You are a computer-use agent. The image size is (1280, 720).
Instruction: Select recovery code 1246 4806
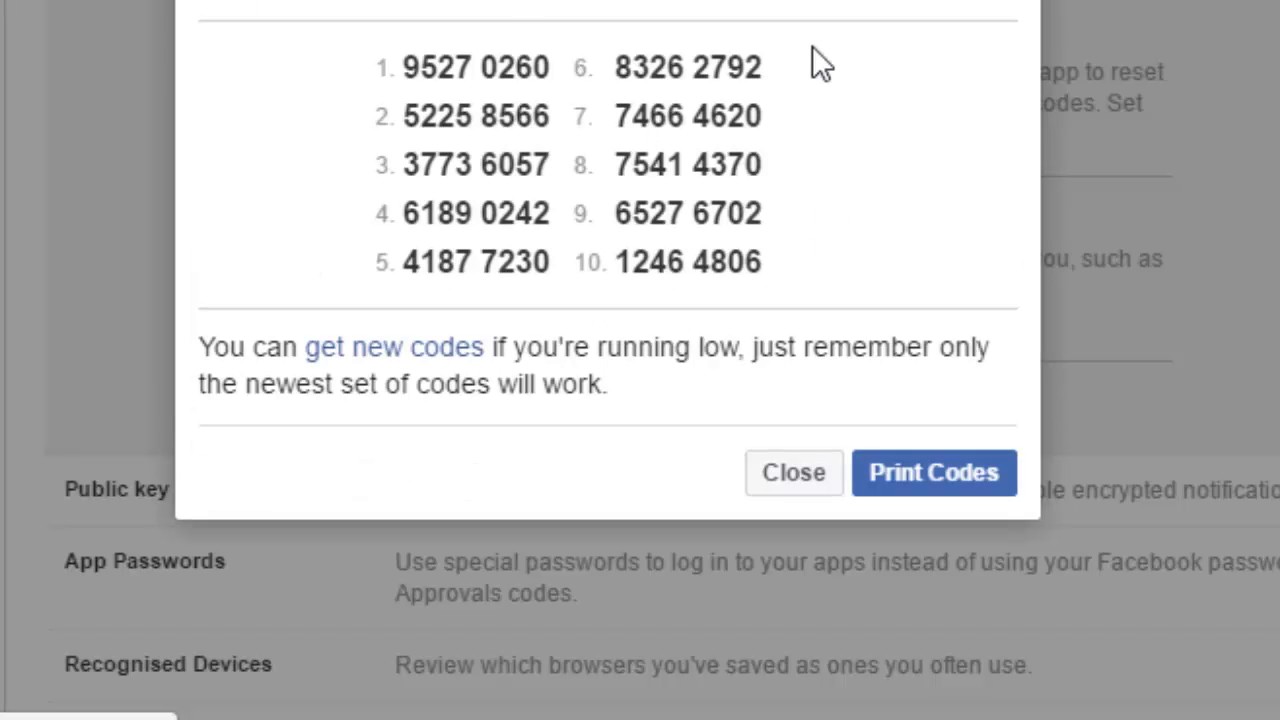coord(688,262)
